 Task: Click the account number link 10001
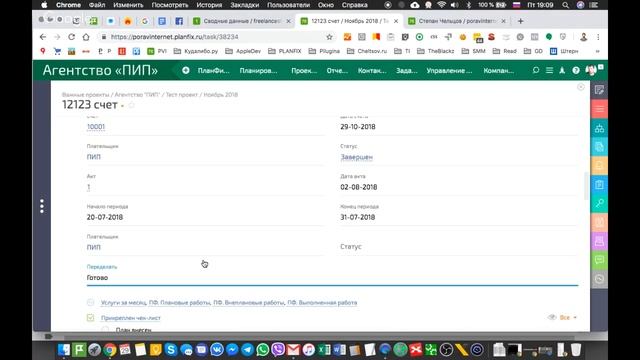[x=96, y=127]
